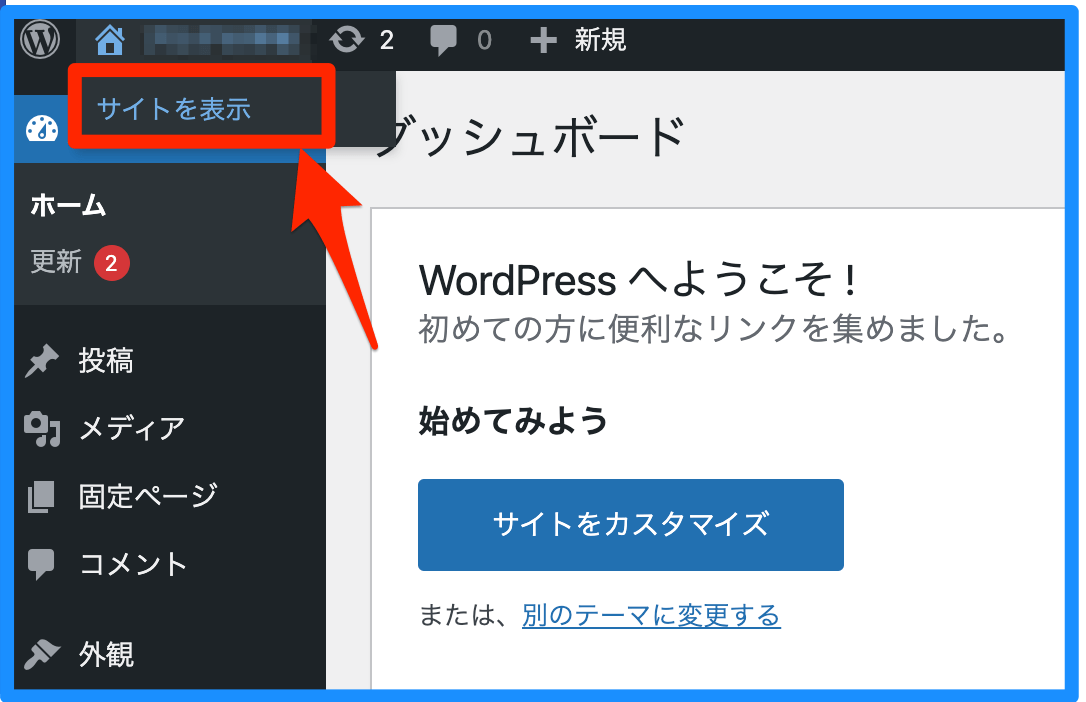Click the updates refresh arrows in admin bar
This screenshot has height=702, width=1086.
[x=345, y=40]
